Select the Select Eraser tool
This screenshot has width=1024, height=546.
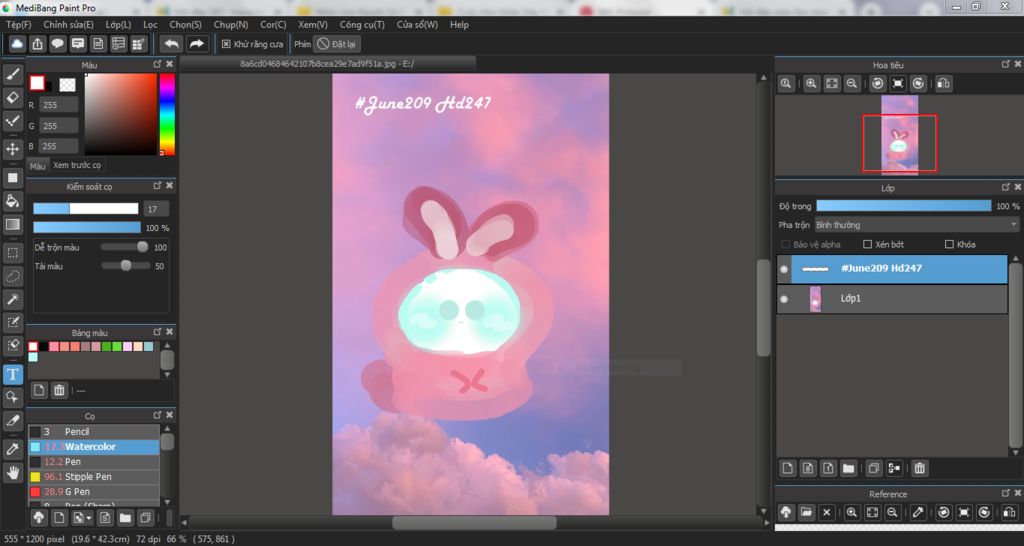pos(12,345)
